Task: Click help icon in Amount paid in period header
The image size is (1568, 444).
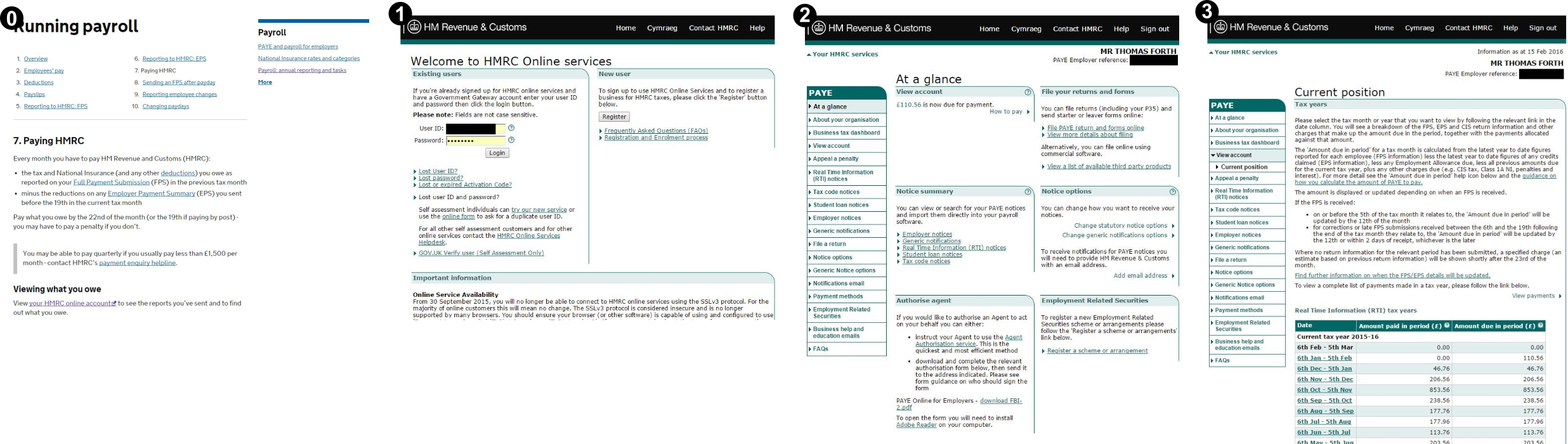Action: point(1447,326)
